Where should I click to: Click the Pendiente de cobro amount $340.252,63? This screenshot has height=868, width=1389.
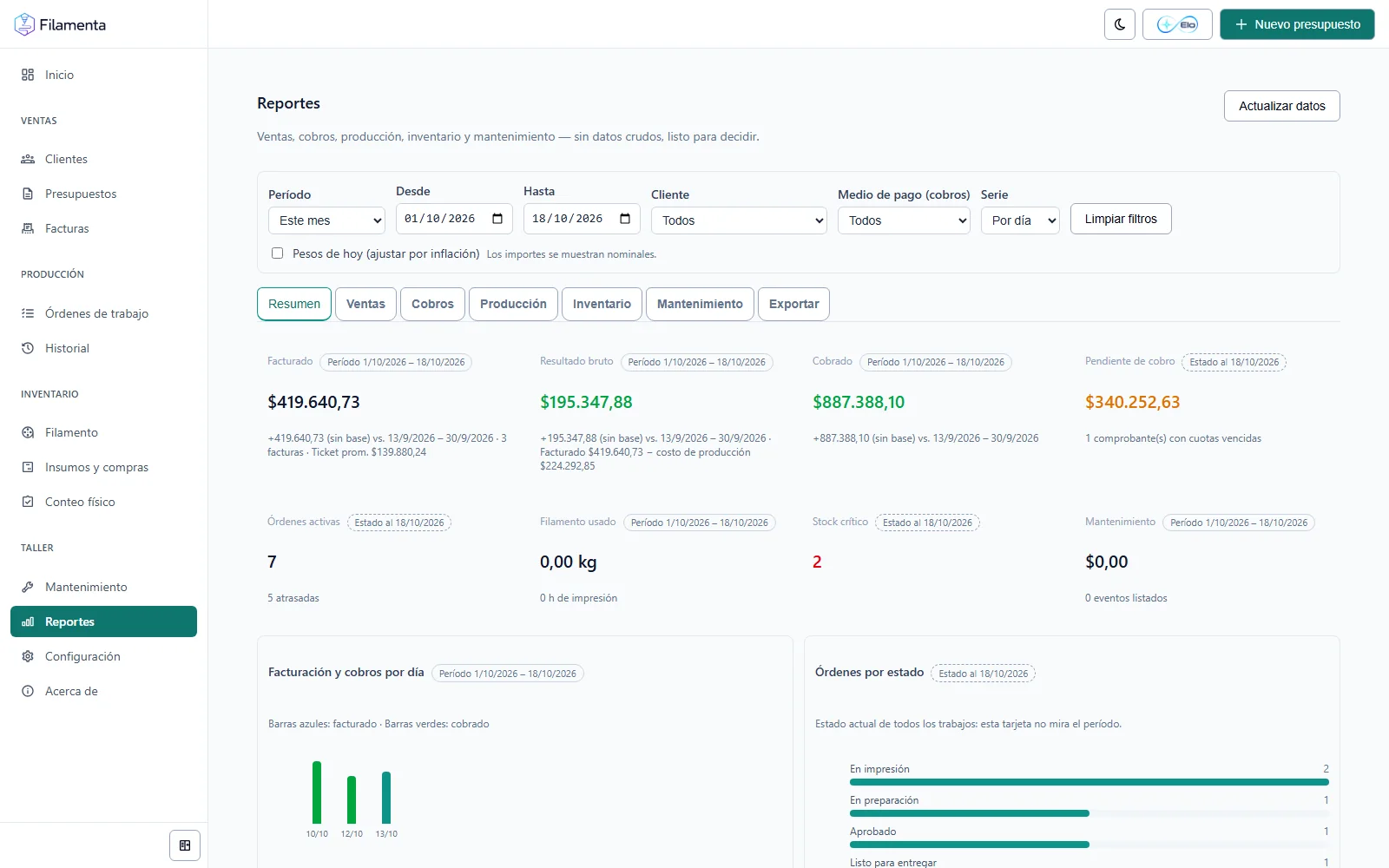1133,402
